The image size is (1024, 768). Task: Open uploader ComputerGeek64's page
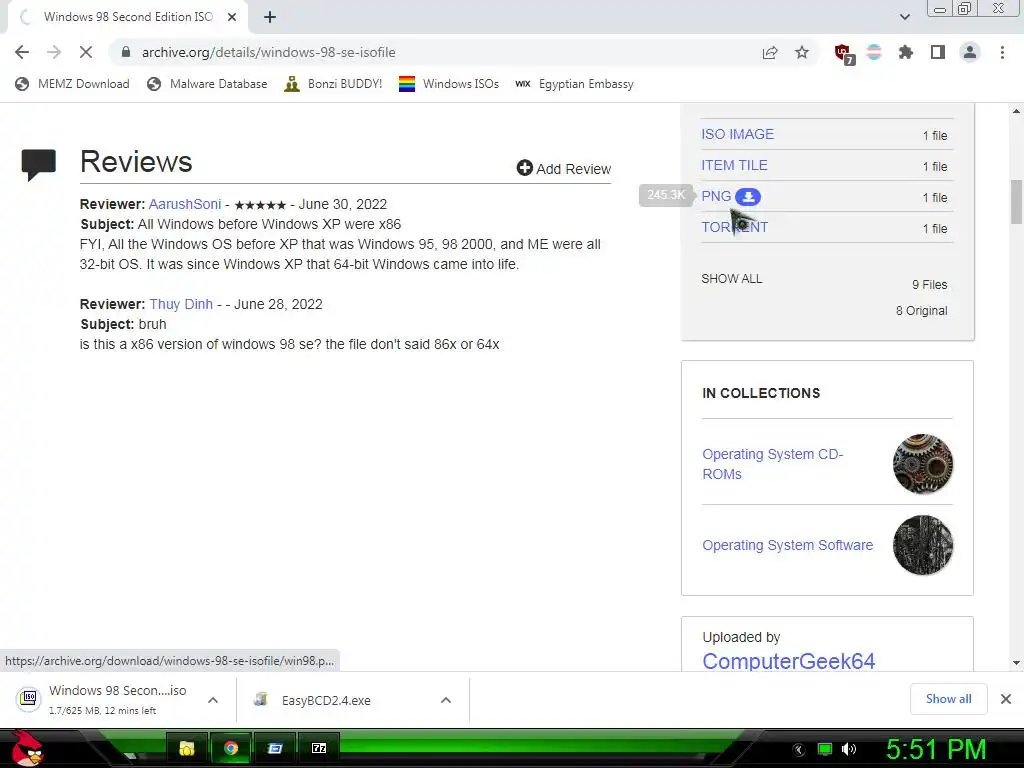(788, 661)
